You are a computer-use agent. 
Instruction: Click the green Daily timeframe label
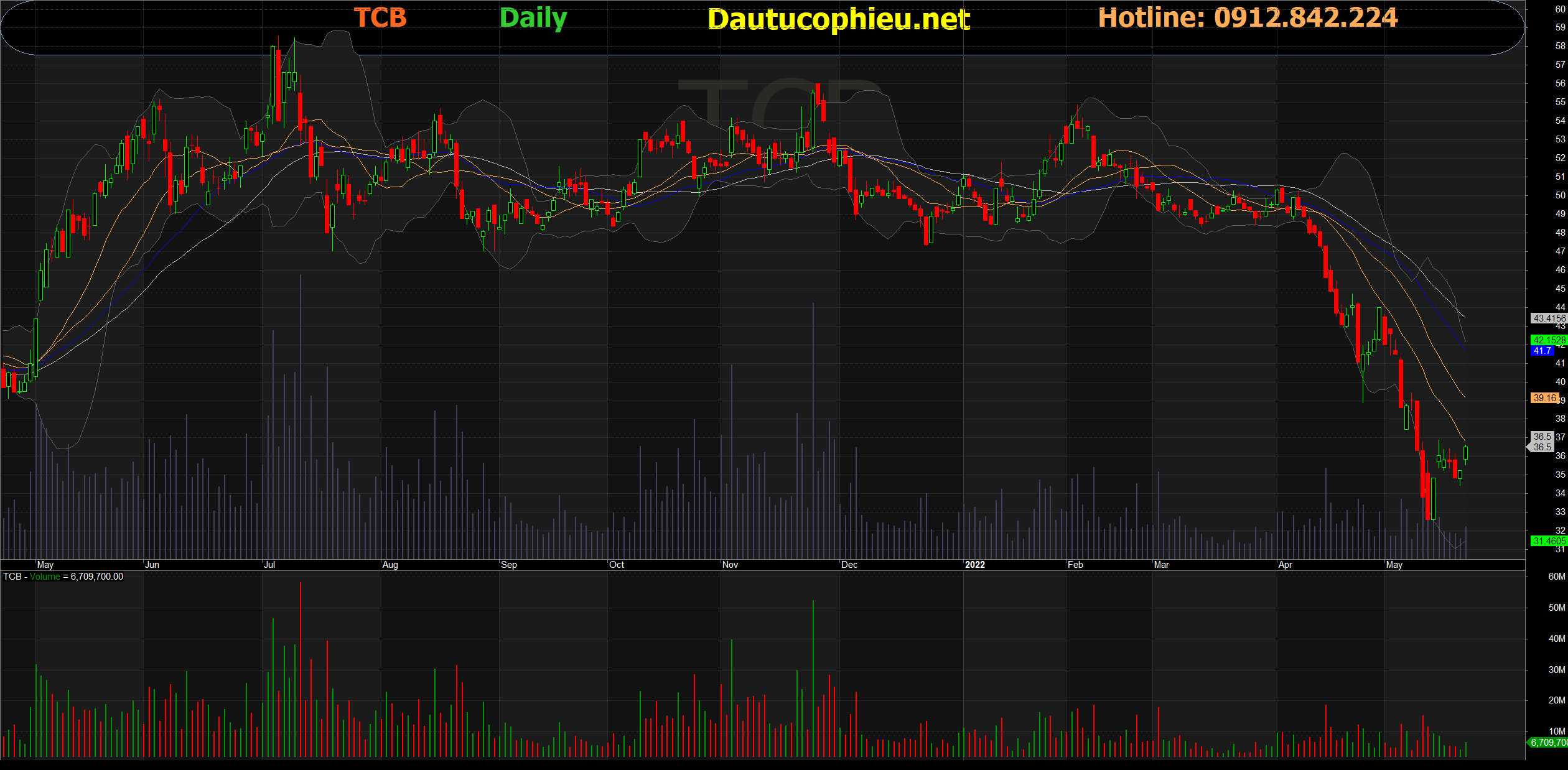533,18
